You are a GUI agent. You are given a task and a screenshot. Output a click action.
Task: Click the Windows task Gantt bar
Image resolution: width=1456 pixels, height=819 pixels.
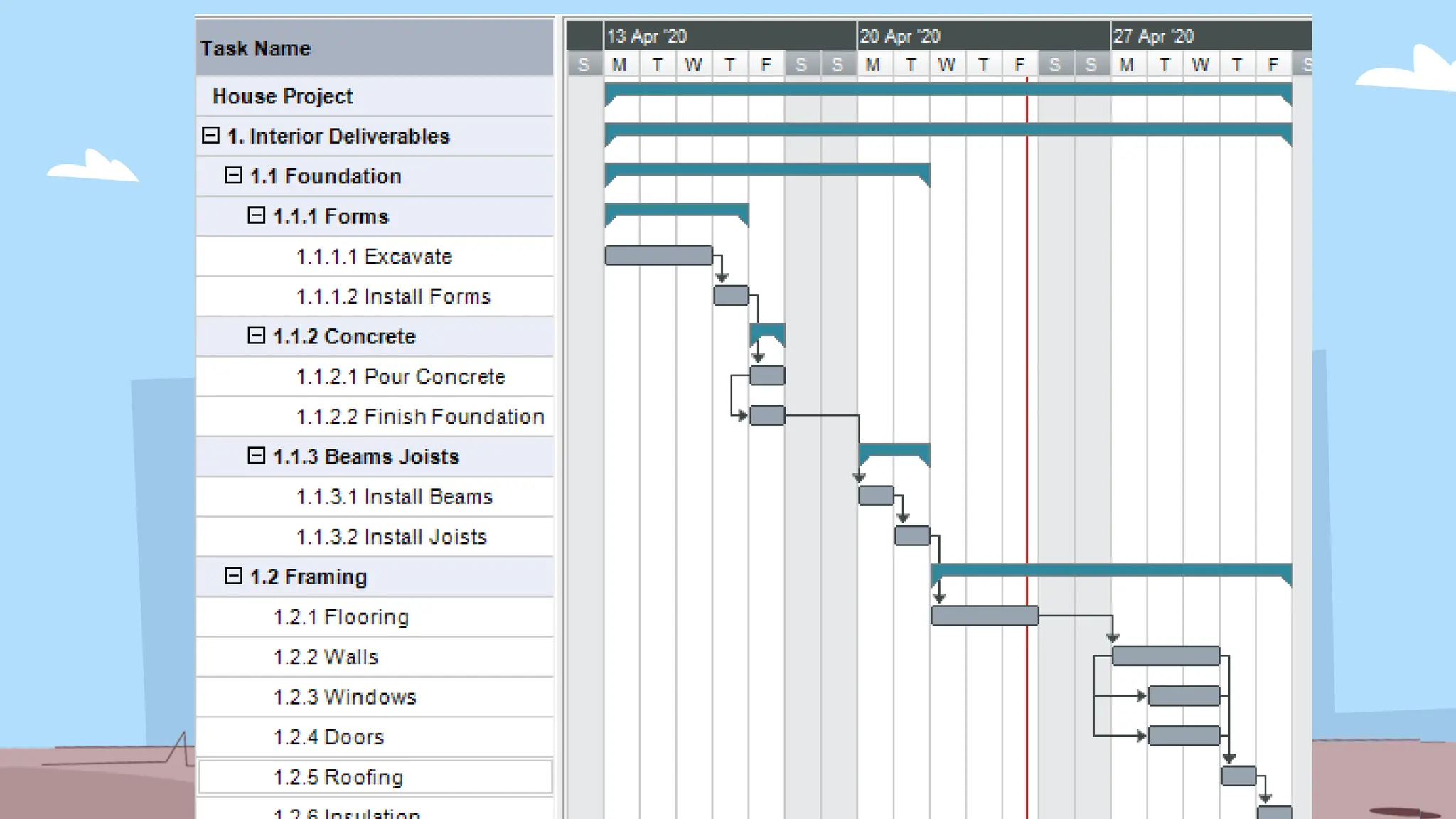(x=1184, y=696)
